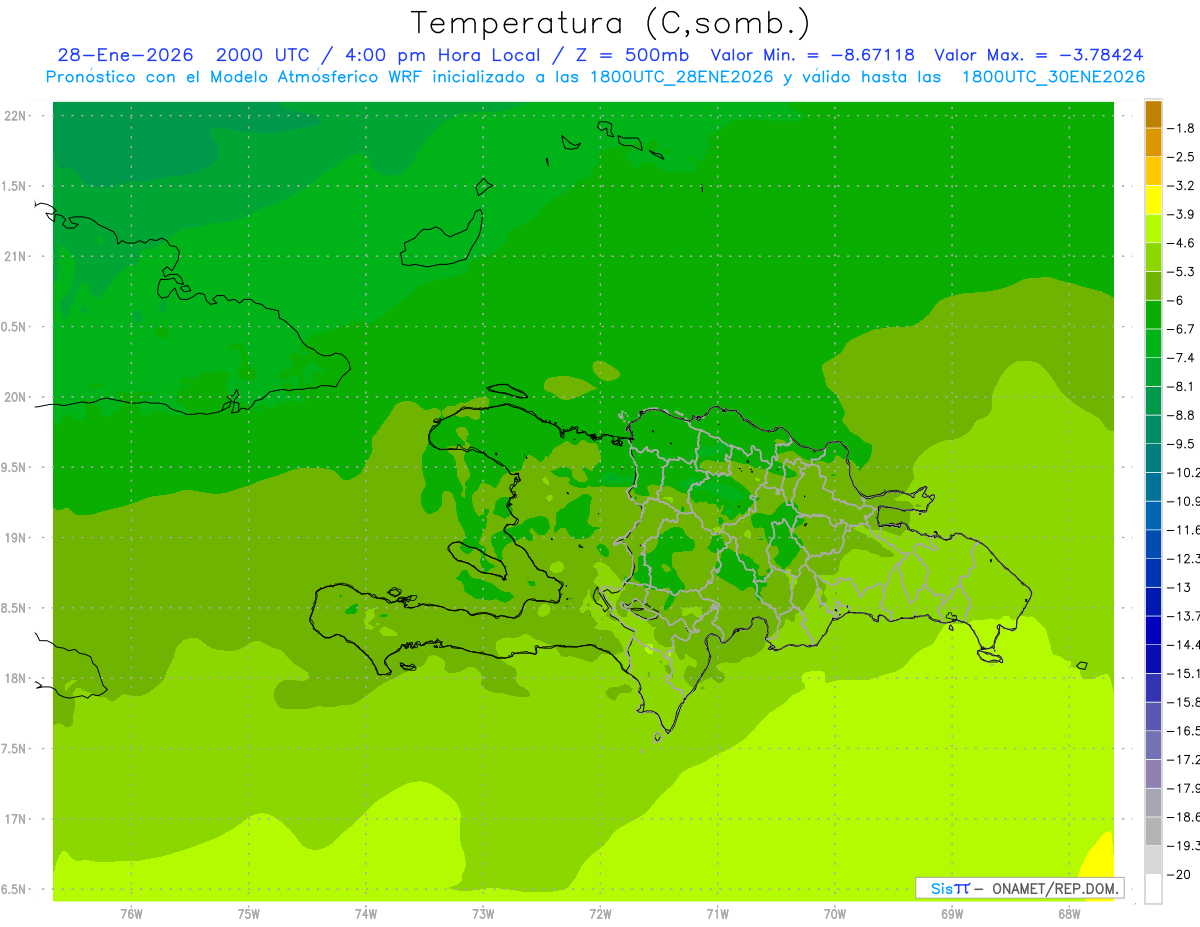Pick the purple swatch between -17.2 and -17.9
Viewport: 1200px width, 927px height.
click(1153, 773)
